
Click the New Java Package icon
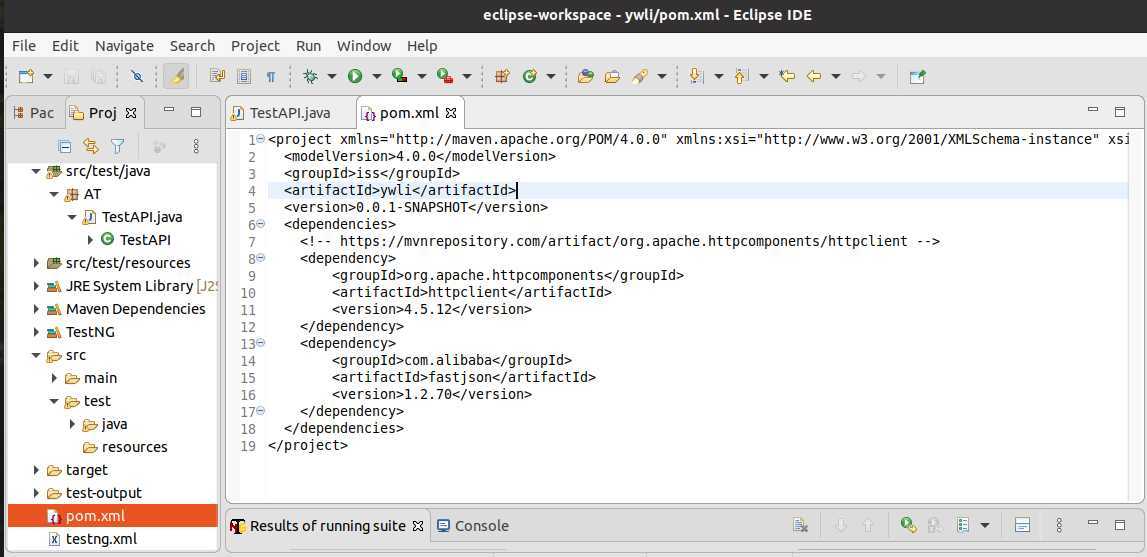pyautogui.click(x=502, y=76)
